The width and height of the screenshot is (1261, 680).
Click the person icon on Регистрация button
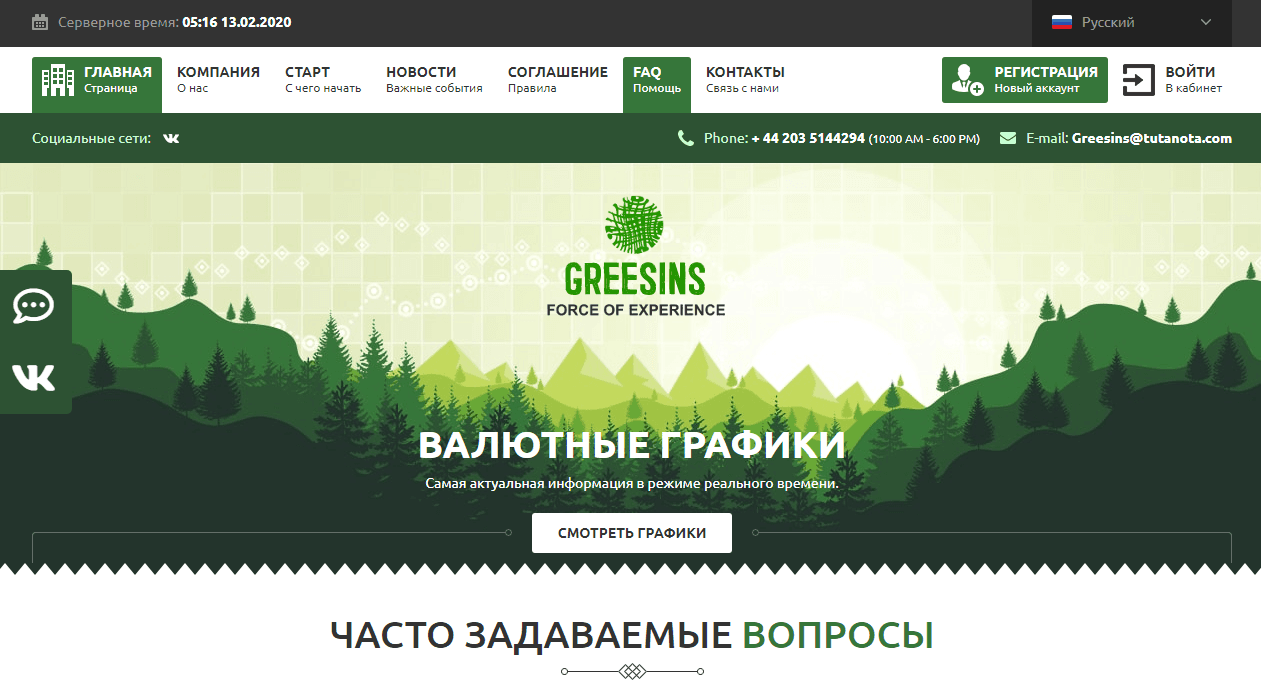[x=966, y=79]
